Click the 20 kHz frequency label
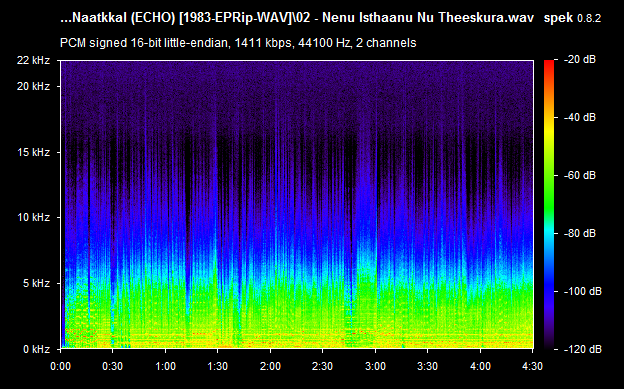 tap(33, 86)
